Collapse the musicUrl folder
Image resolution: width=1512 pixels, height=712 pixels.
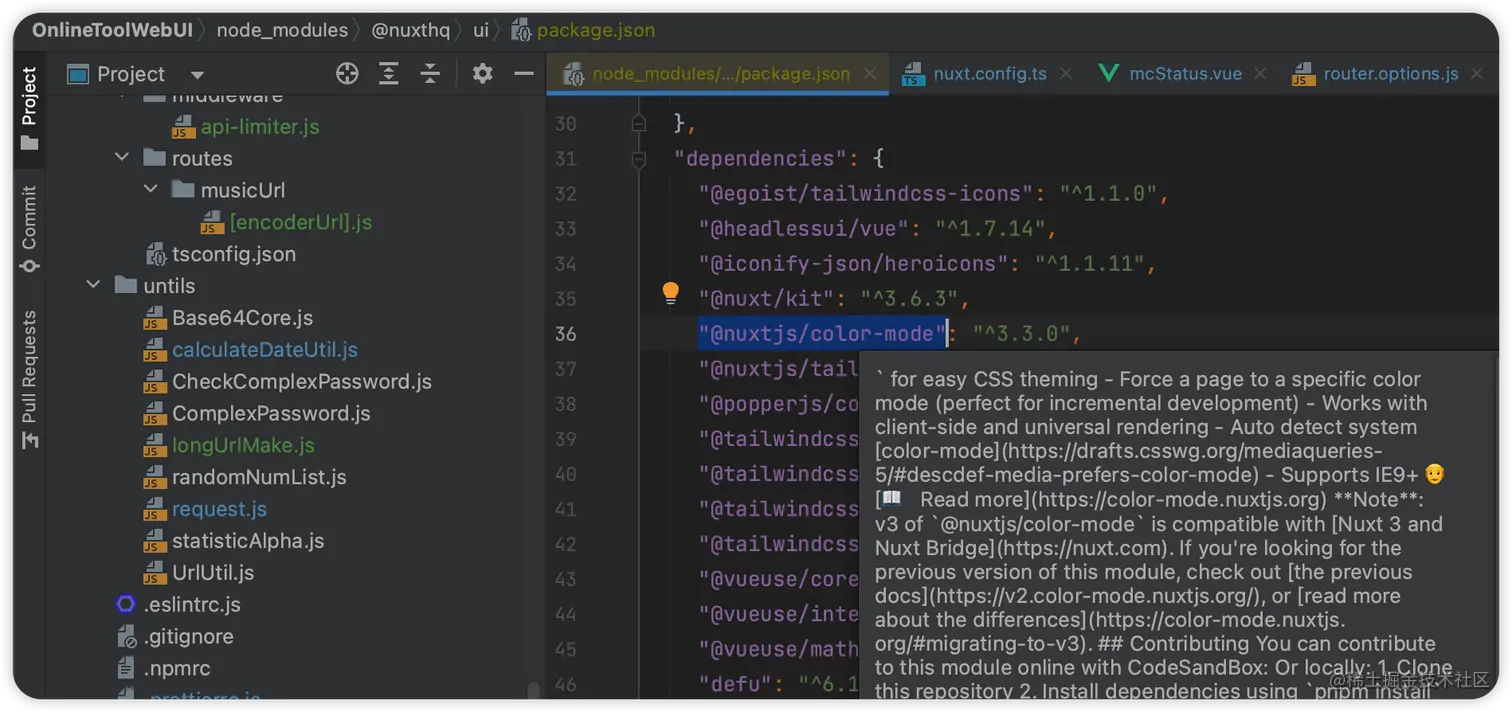[x=151, y=190]
